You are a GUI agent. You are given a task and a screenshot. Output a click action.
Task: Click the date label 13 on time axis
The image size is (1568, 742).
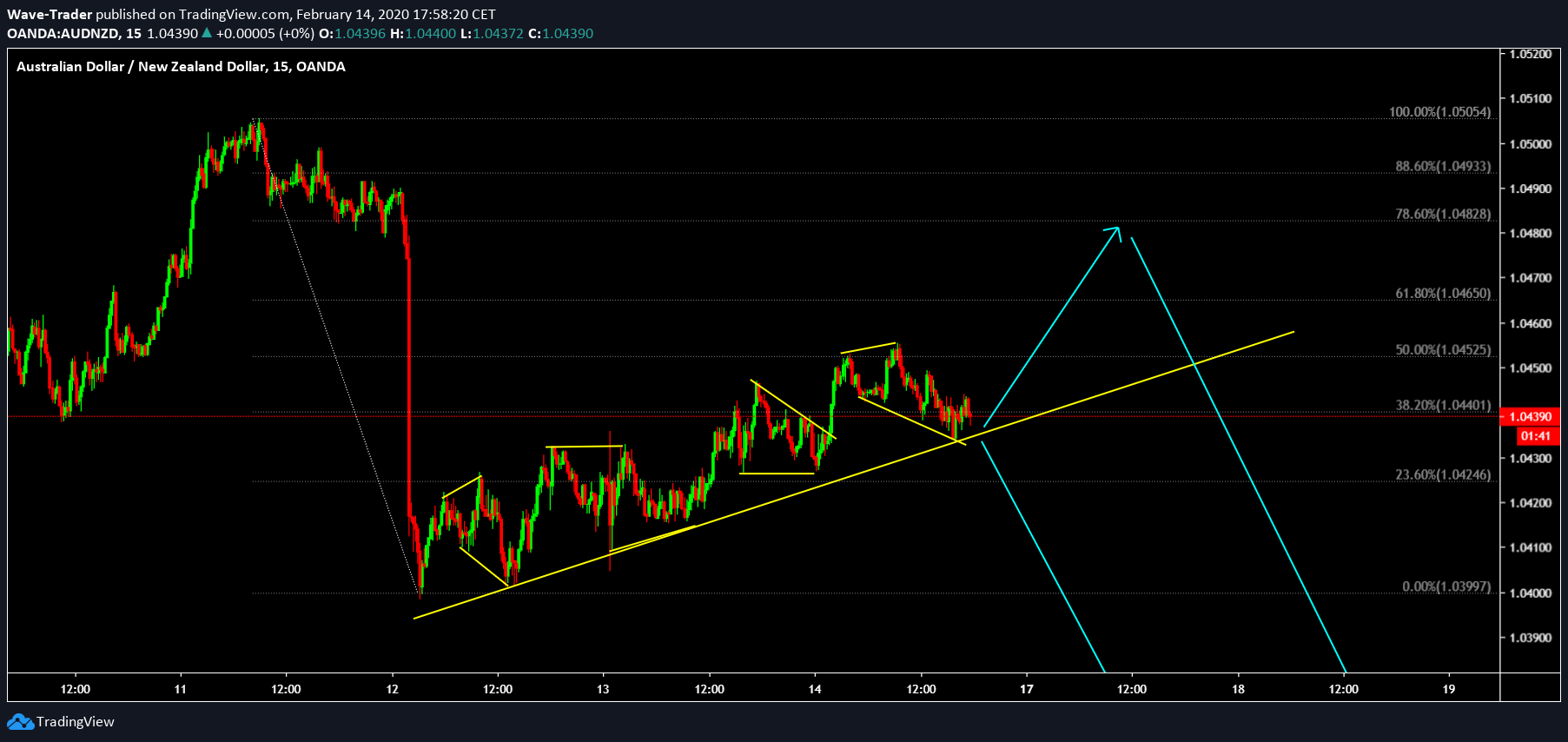[603, 689]
